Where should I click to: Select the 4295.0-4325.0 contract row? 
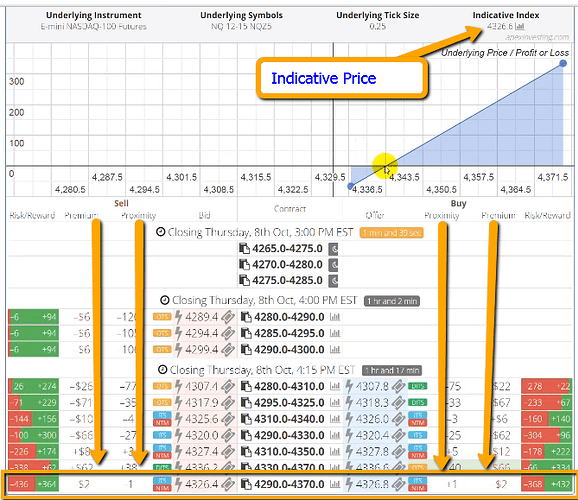[x=289, y=403]
